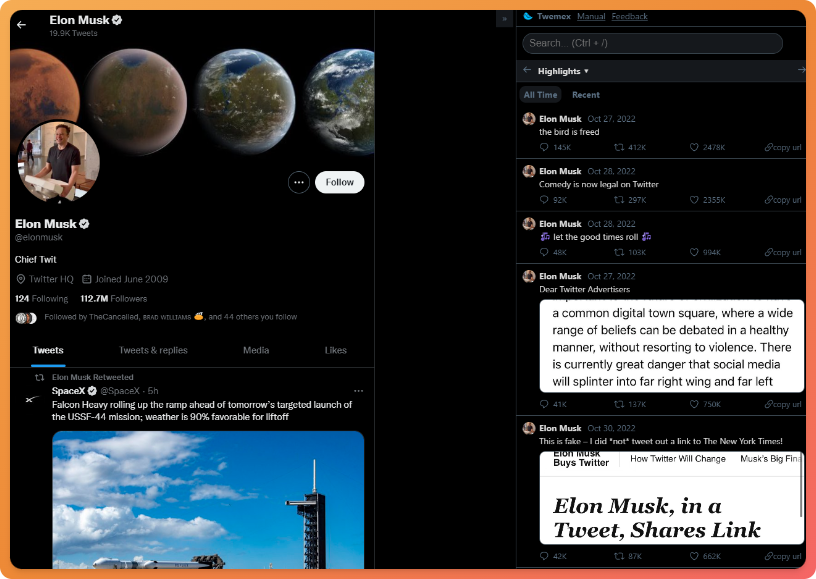Copy url of the 'This is fake' tweet
This screenshot has height=579, width=816.
pyautogui.click(x=783, y=556)
